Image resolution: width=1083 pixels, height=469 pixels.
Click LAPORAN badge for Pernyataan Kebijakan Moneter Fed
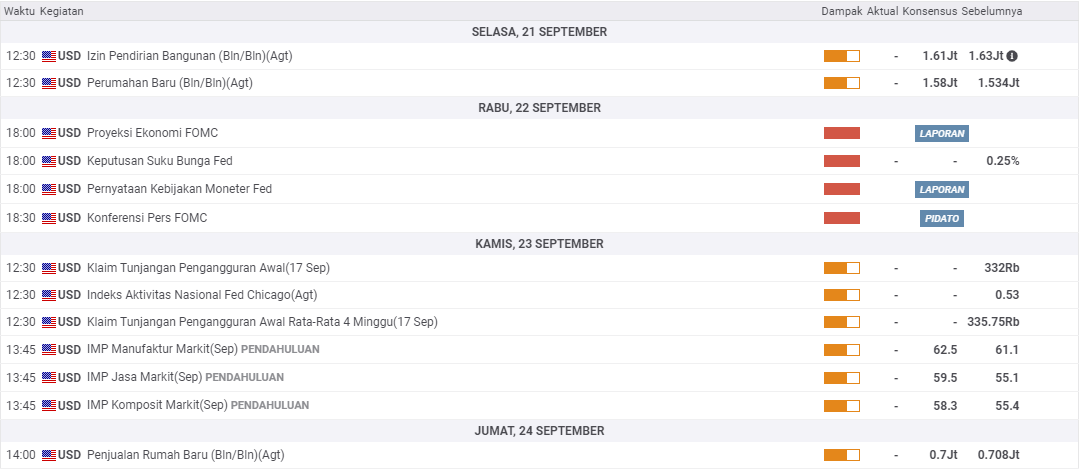941,190
